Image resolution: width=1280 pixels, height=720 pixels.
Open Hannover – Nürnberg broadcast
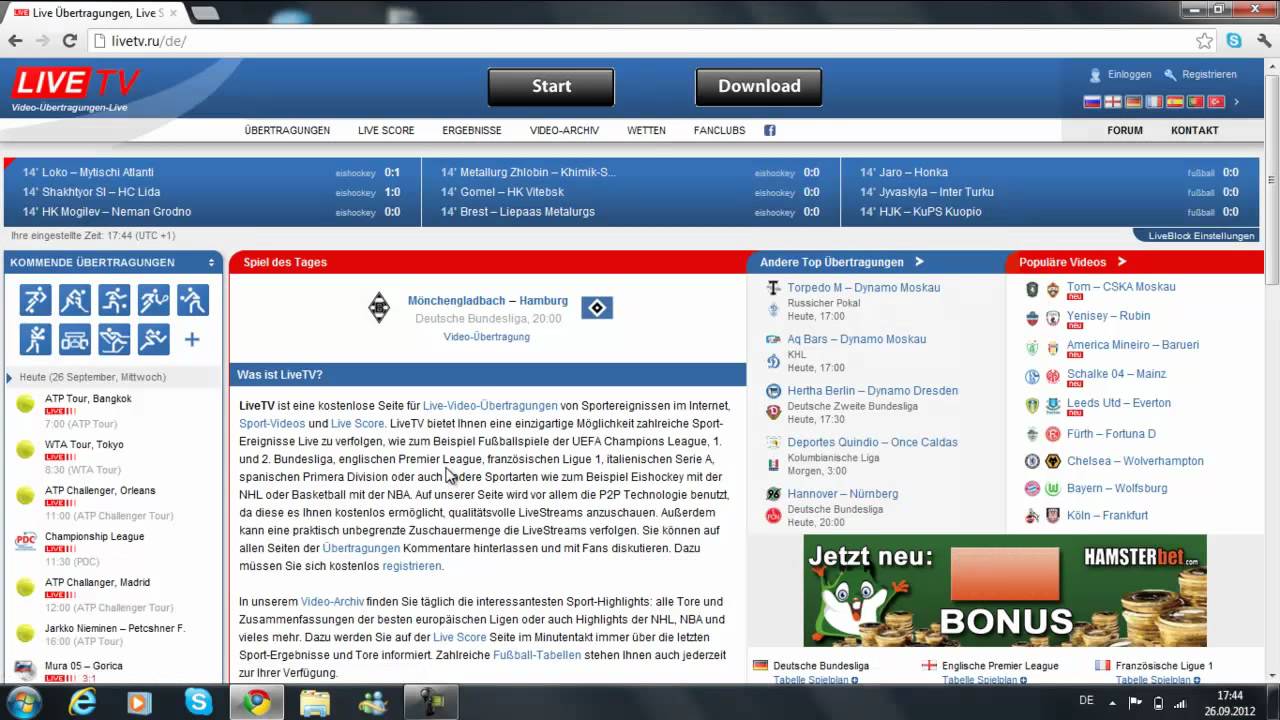(x=842, y=493)
